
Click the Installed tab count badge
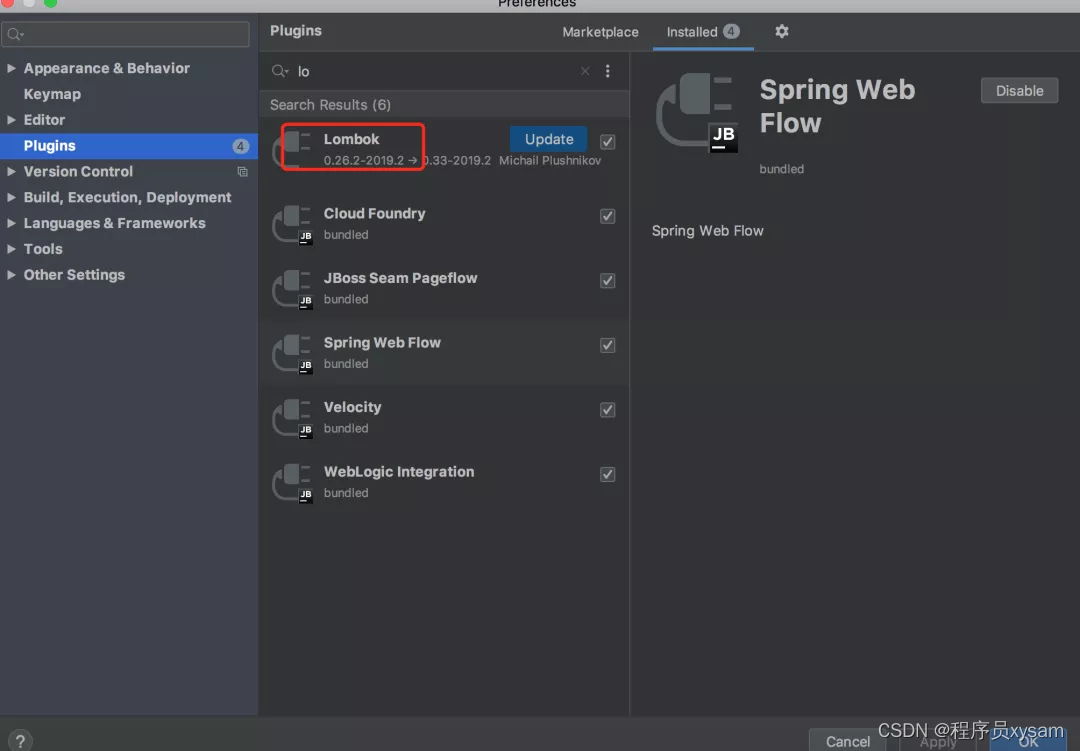click(731, 32)
